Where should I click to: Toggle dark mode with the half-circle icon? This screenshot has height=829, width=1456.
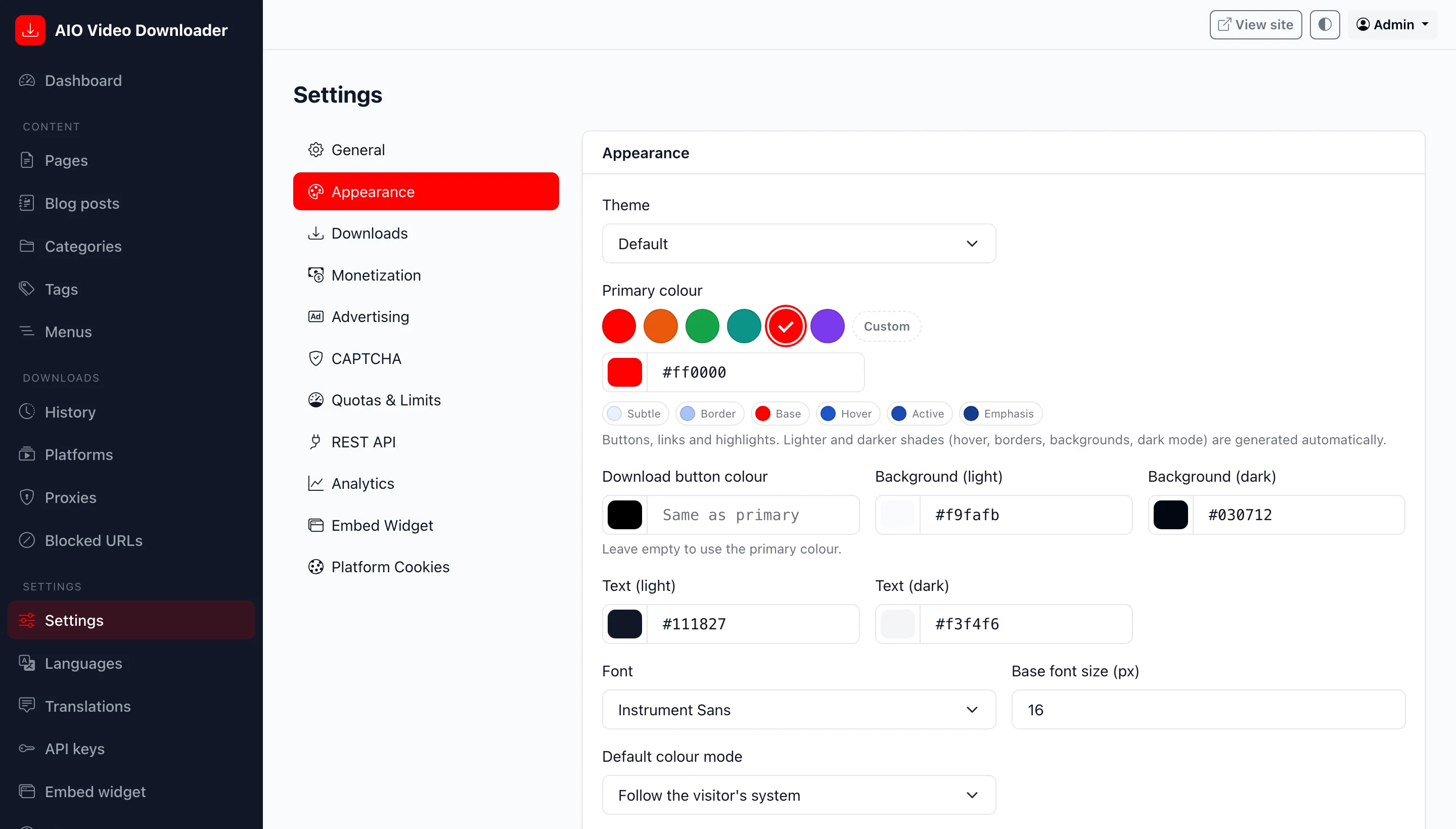pyautogui.click(x=1325, y=24)
